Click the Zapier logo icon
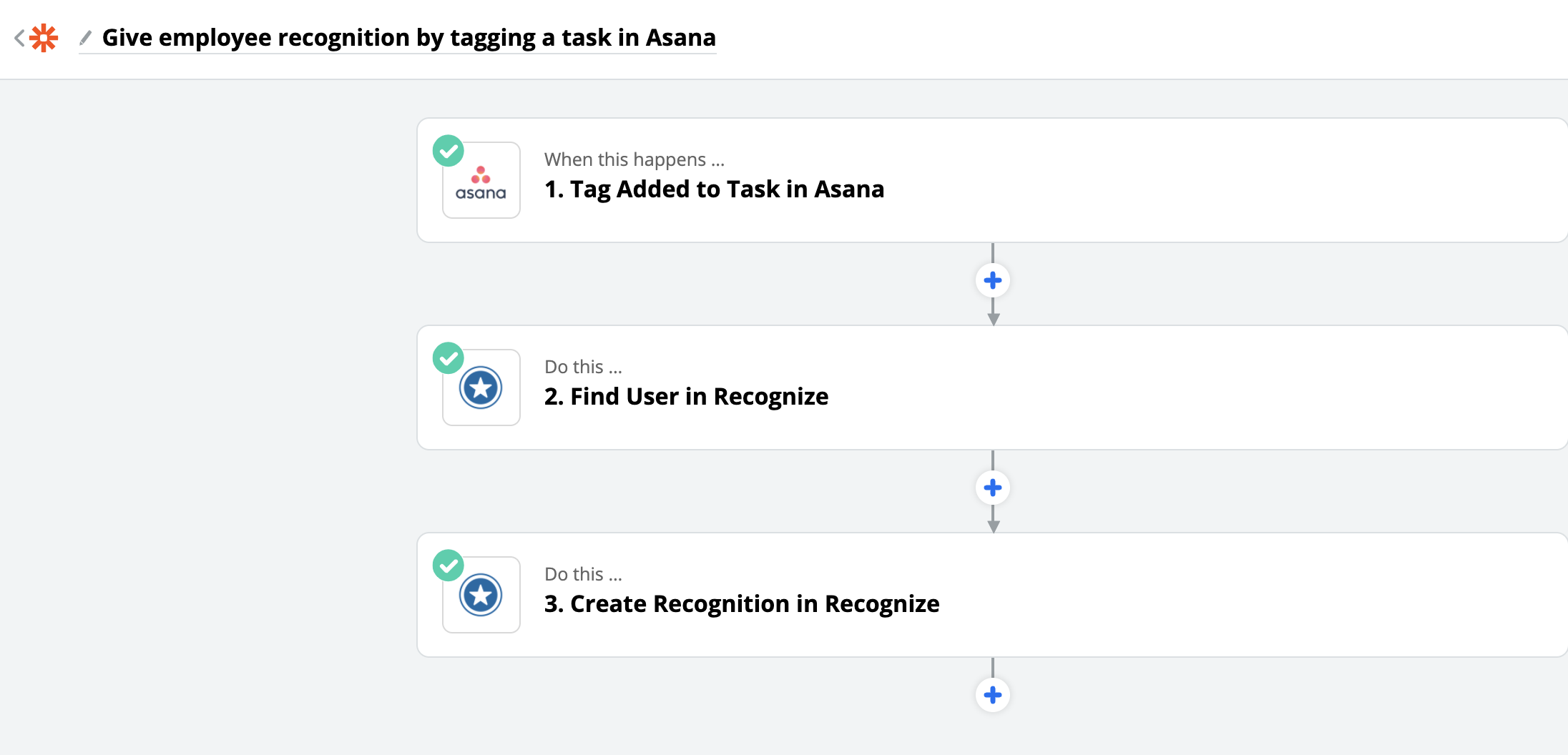Screen dimensions: 1568x755 44,38
